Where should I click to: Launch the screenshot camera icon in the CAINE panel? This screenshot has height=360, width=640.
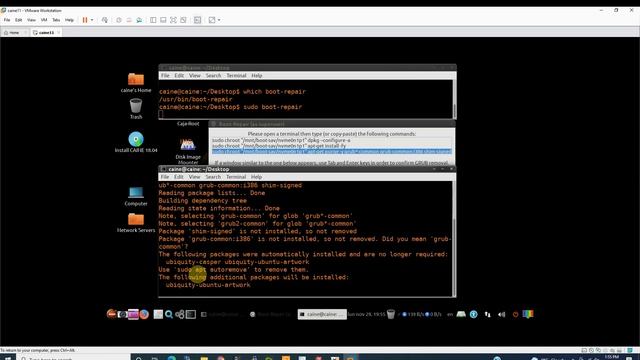click(122, 314)
